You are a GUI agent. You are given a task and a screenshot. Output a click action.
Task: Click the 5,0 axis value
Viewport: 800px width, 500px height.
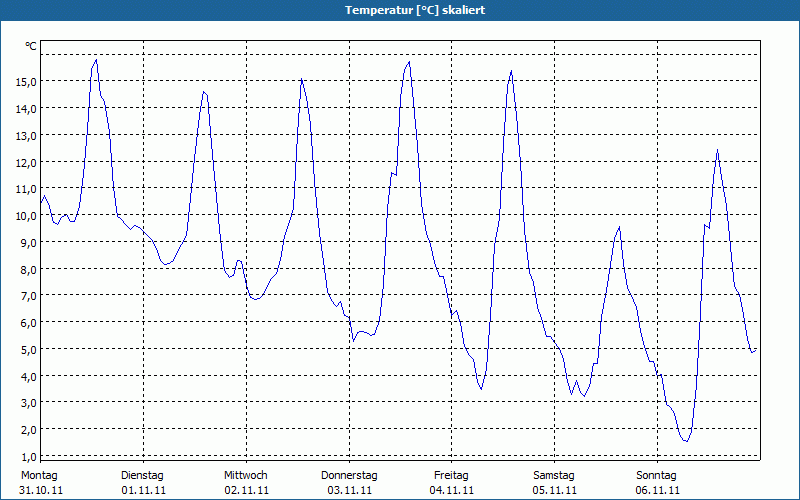coord(28,350)
